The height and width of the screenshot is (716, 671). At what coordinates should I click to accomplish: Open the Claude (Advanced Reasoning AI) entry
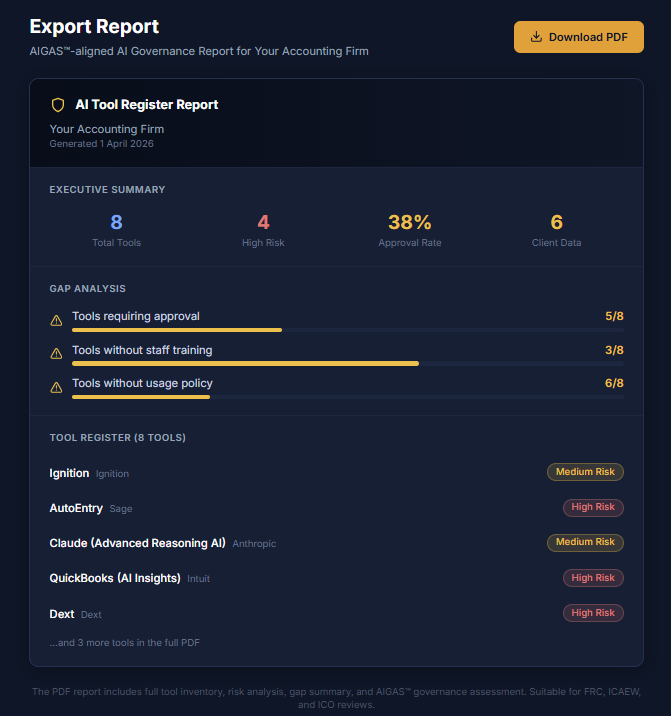click(x=137, y=543)
